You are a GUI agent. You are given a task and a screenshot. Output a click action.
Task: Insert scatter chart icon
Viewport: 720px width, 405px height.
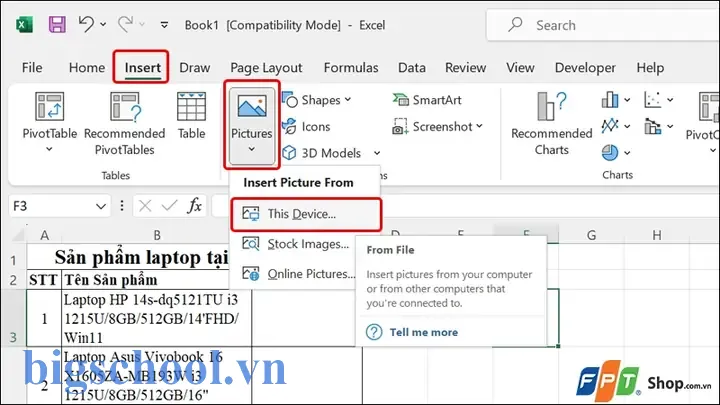tap(653, 100)
